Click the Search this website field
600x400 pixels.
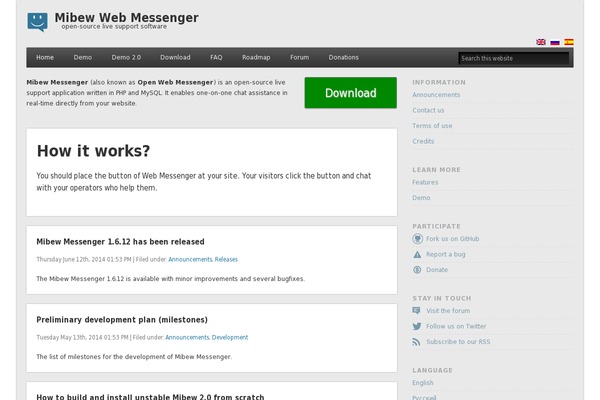point(514,58)
